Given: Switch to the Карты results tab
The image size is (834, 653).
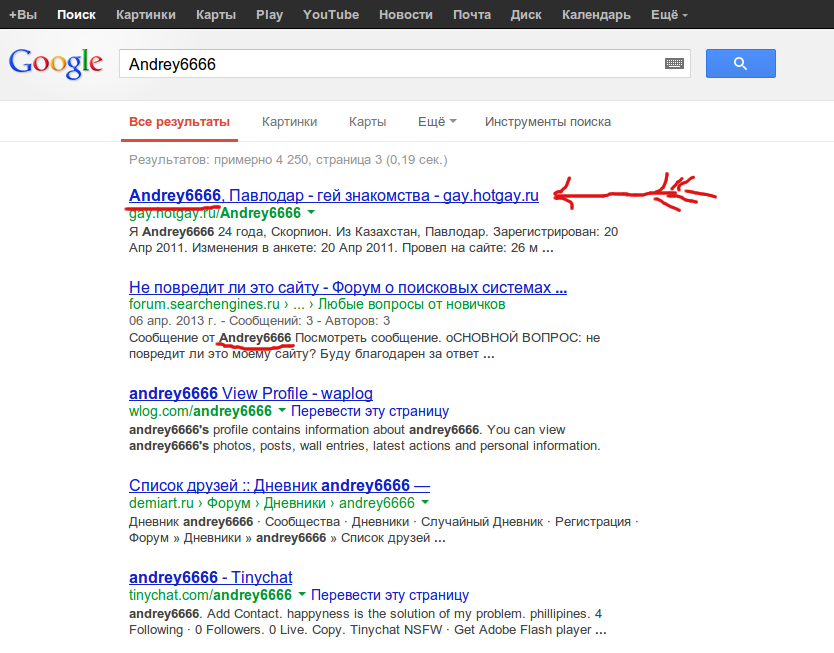Looking at the screenshot, I should point(367,122).
